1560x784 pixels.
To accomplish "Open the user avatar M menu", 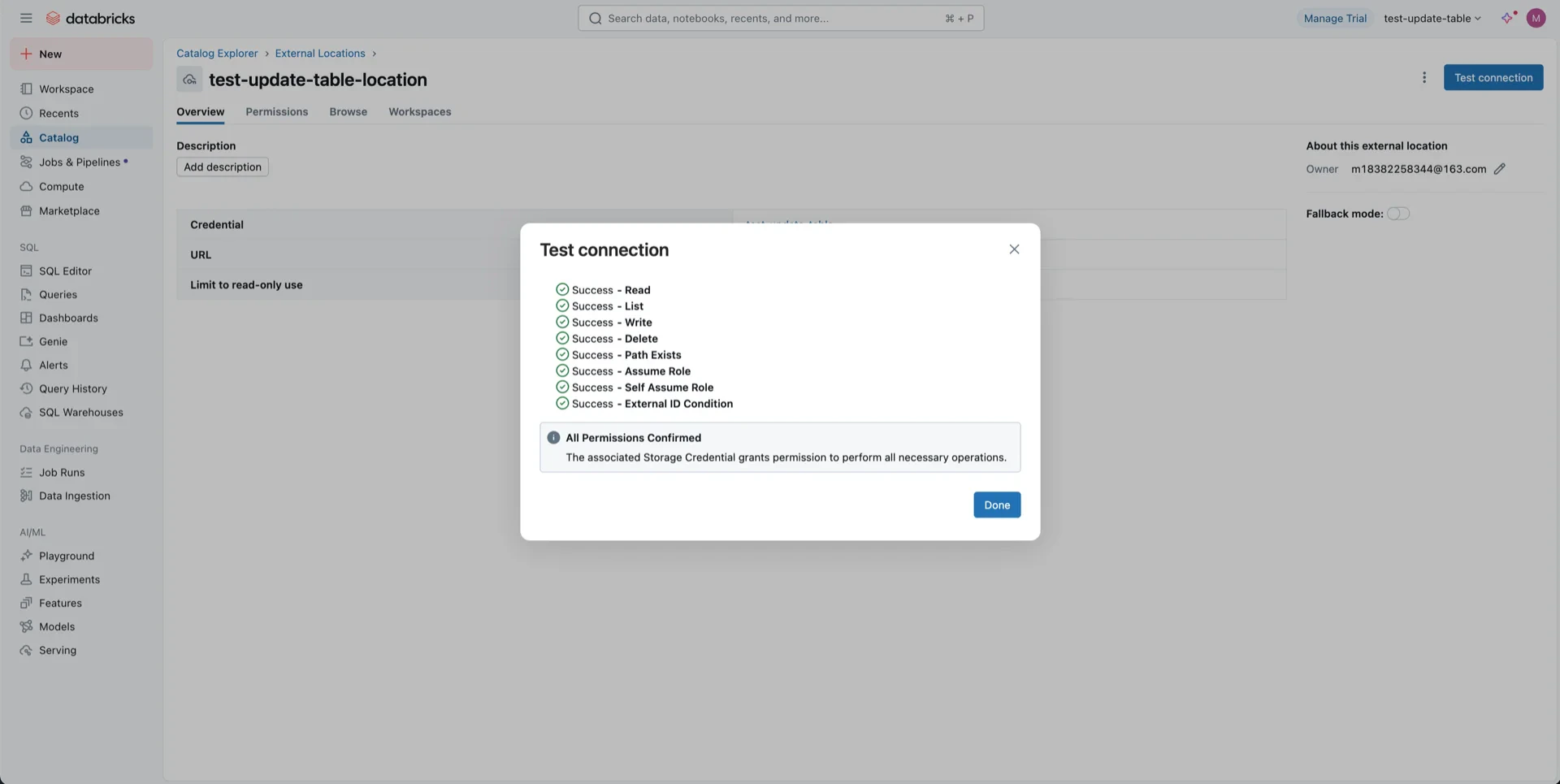I will pos(1536,18).
